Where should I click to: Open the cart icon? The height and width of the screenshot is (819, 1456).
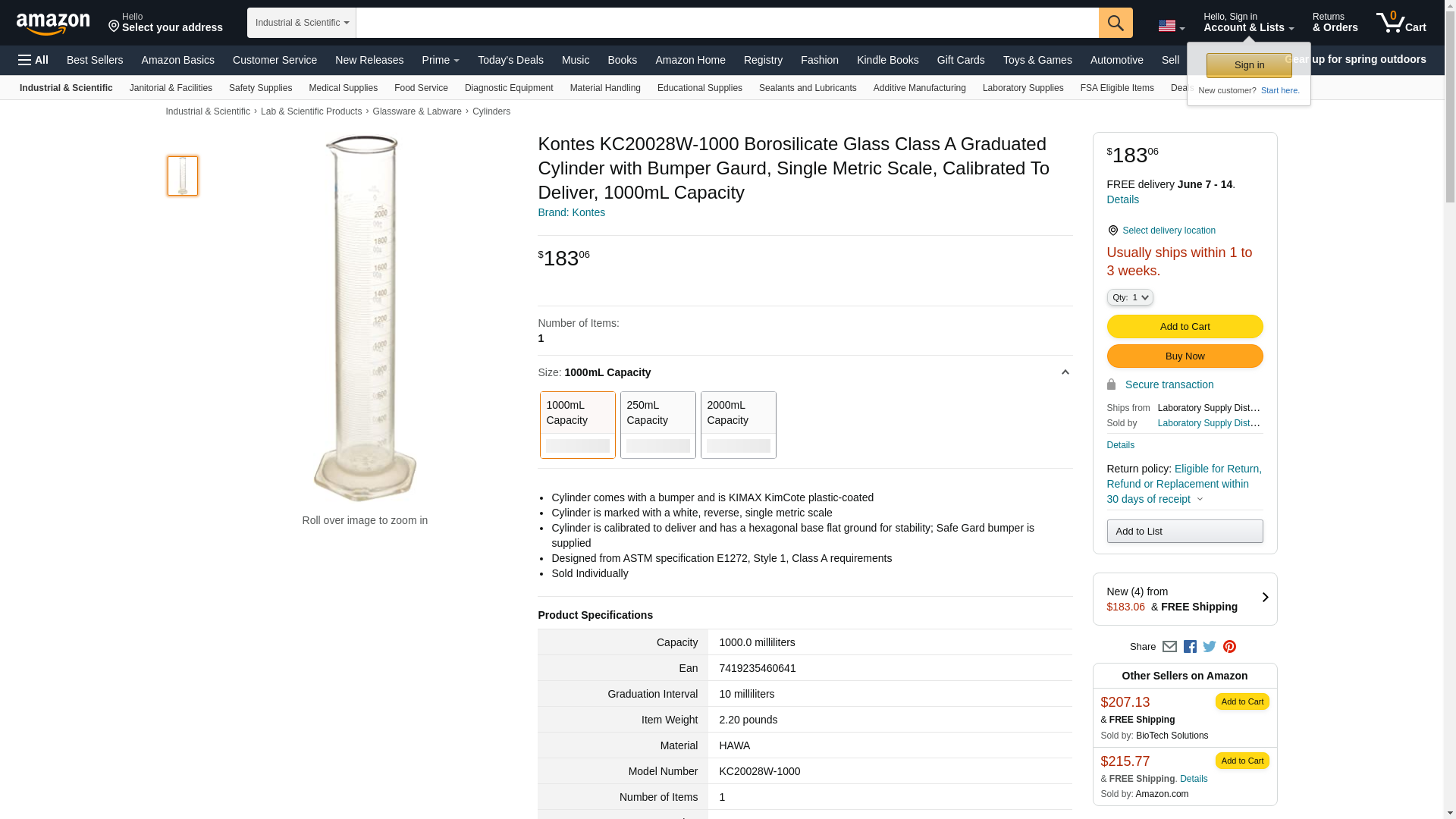coord(1401,22)
